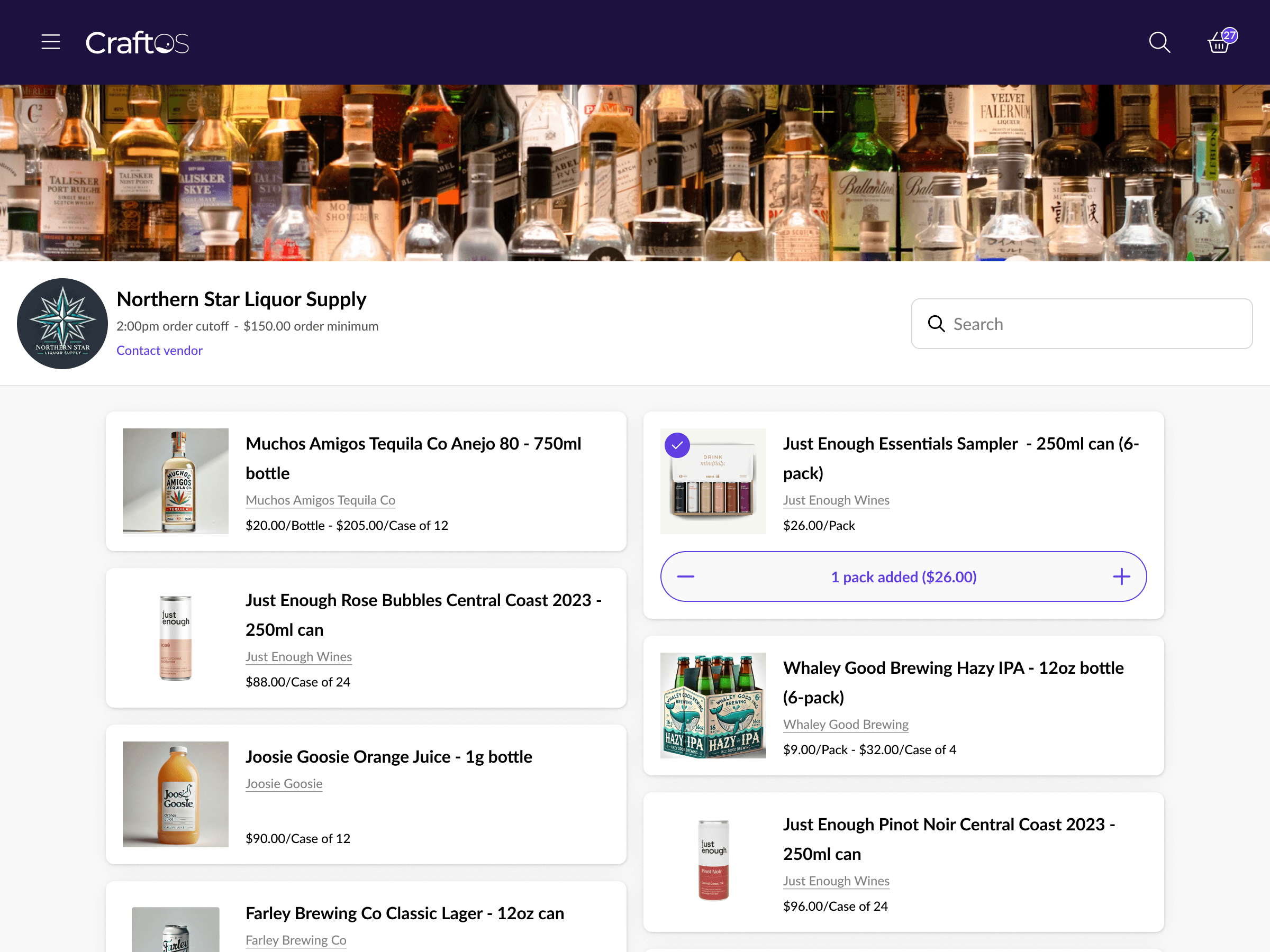Click the 1 pack added quantity label

pyautogui.click(x=903, y=576)
